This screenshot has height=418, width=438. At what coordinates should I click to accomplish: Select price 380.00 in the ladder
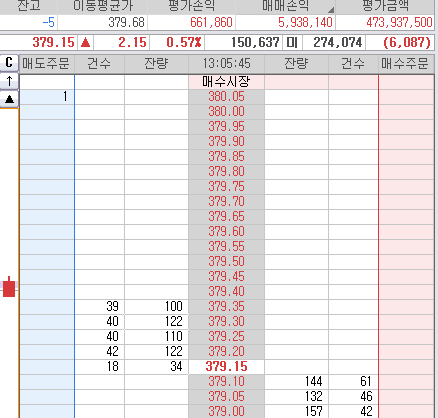tap(226, 112)
